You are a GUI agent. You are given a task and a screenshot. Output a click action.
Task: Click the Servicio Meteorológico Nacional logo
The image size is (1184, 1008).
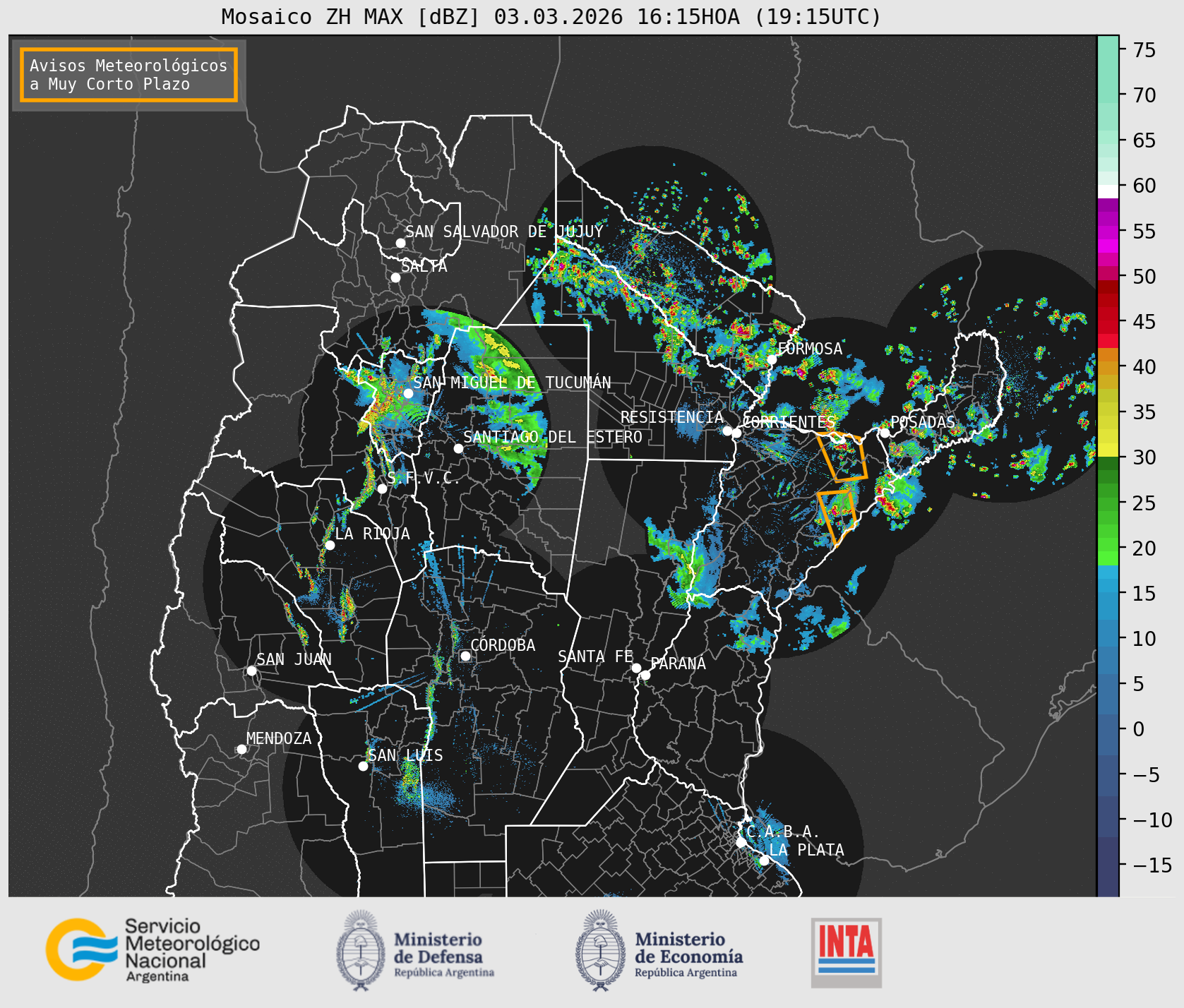pos(153,949)
